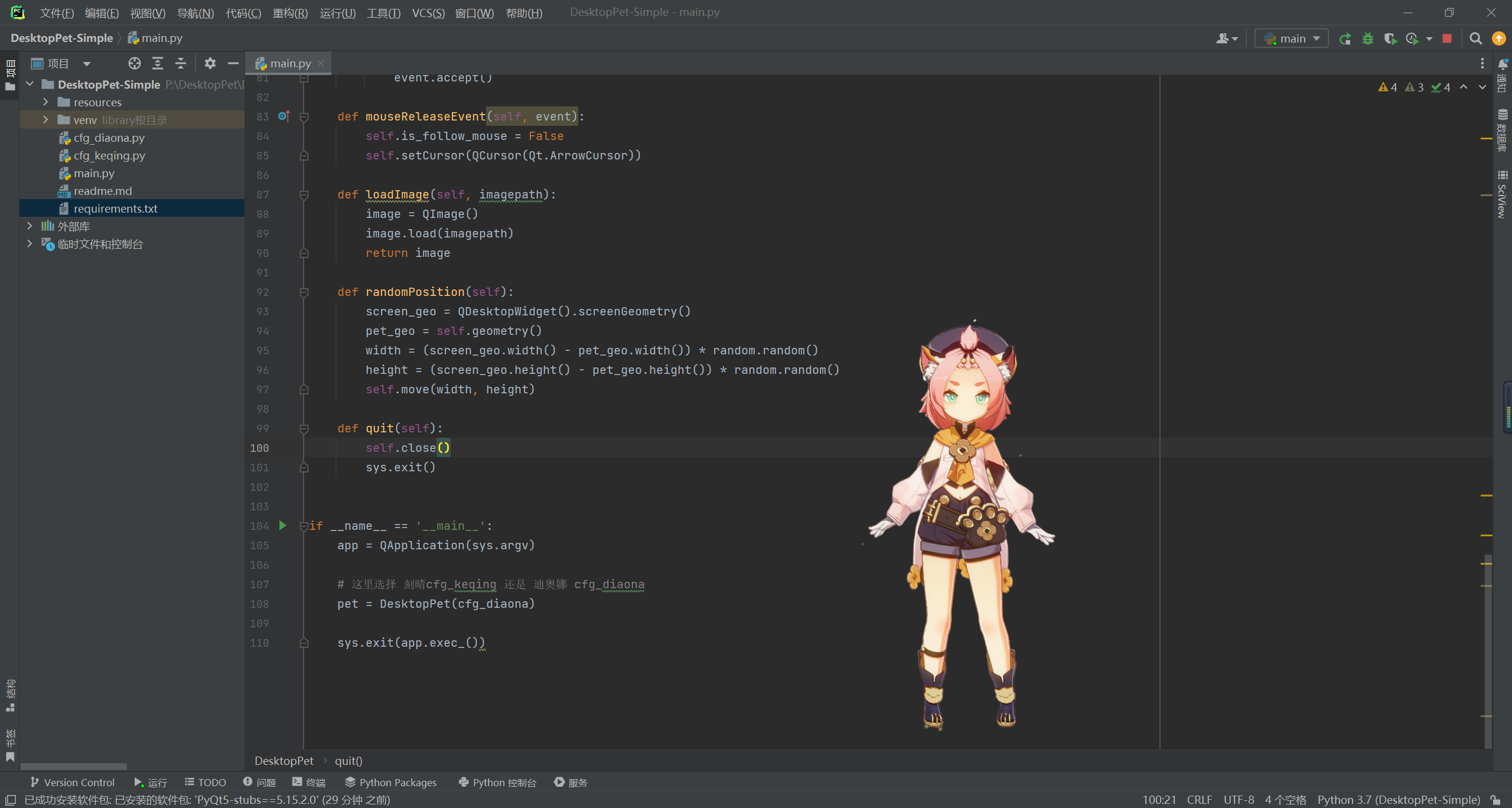Open the 重构(R) refactor menu
Image resolution: width=1512 pixels, height=808 pixels.
tap(290, 13)
